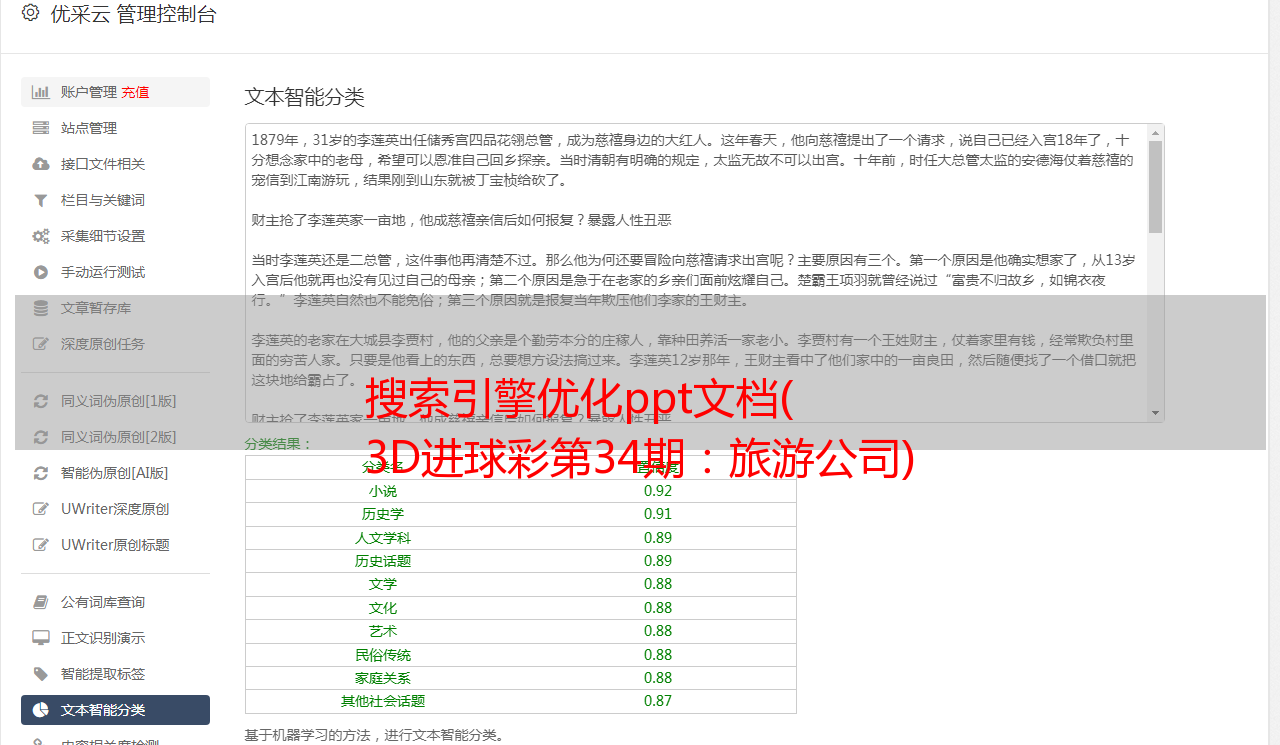Click the 历史学 category cell

tap(383, 514)
